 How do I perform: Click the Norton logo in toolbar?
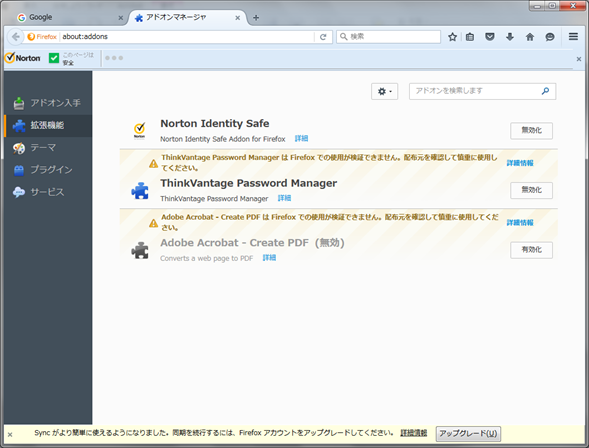click(x=23, y=58)
